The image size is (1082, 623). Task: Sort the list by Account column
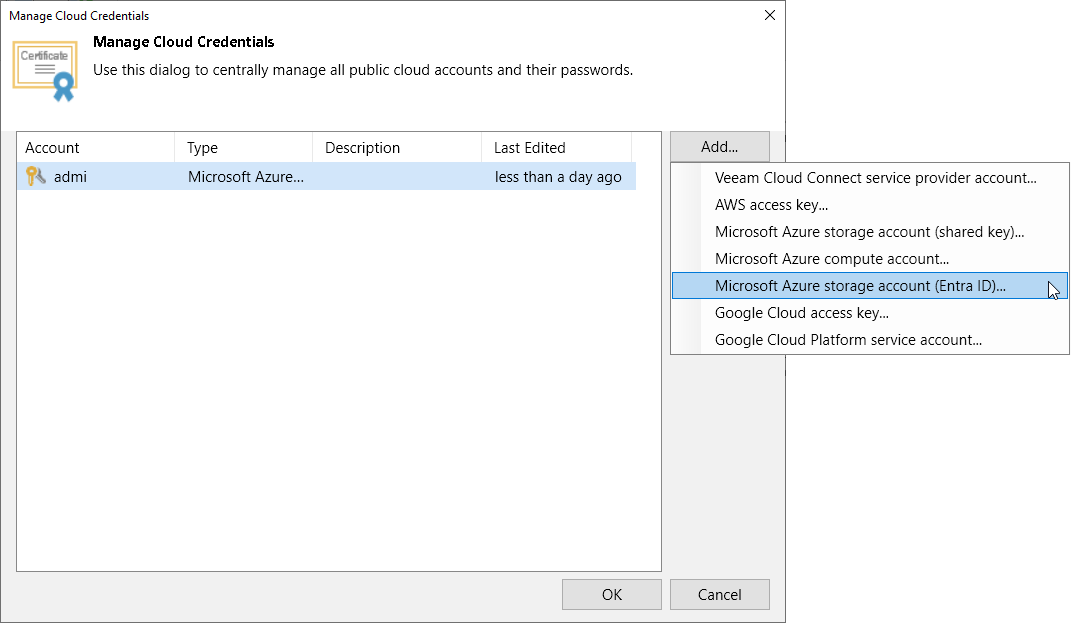coord(52,147)
